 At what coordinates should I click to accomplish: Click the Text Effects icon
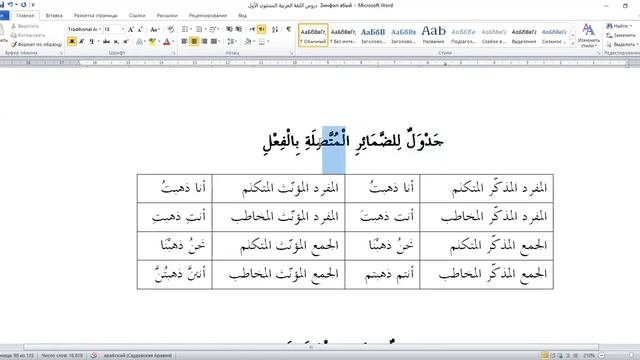pos(139,41)
